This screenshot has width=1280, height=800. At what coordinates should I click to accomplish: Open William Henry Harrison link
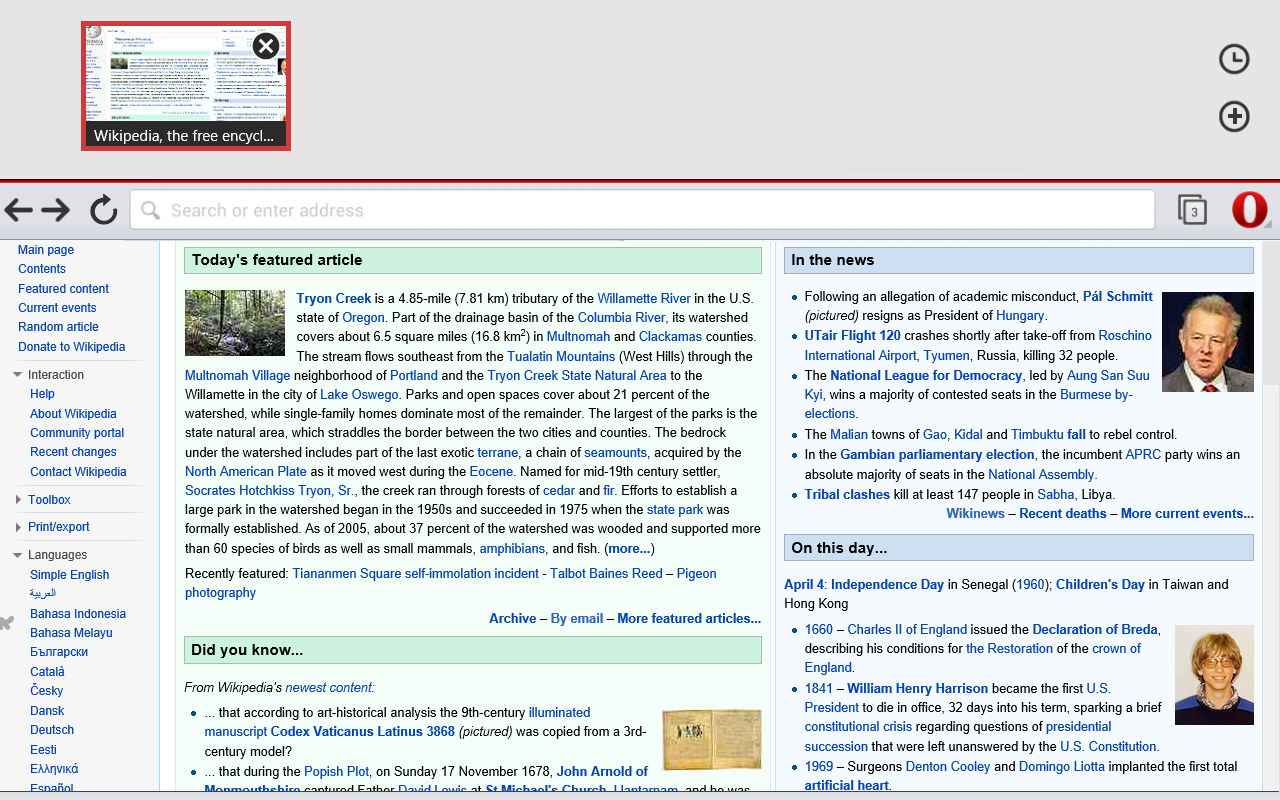917,689
